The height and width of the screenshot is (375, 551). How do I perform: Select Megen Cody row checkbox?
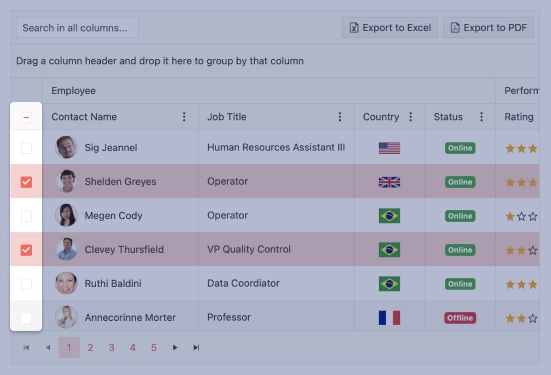[26, 216]
